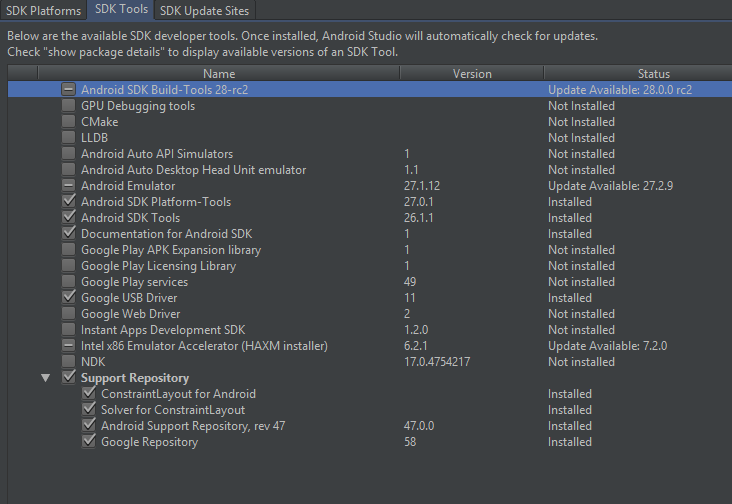Uncheck the Support Repository parent checkbox
This screenshot has width=732, height=504.
(x=68, y=378)
